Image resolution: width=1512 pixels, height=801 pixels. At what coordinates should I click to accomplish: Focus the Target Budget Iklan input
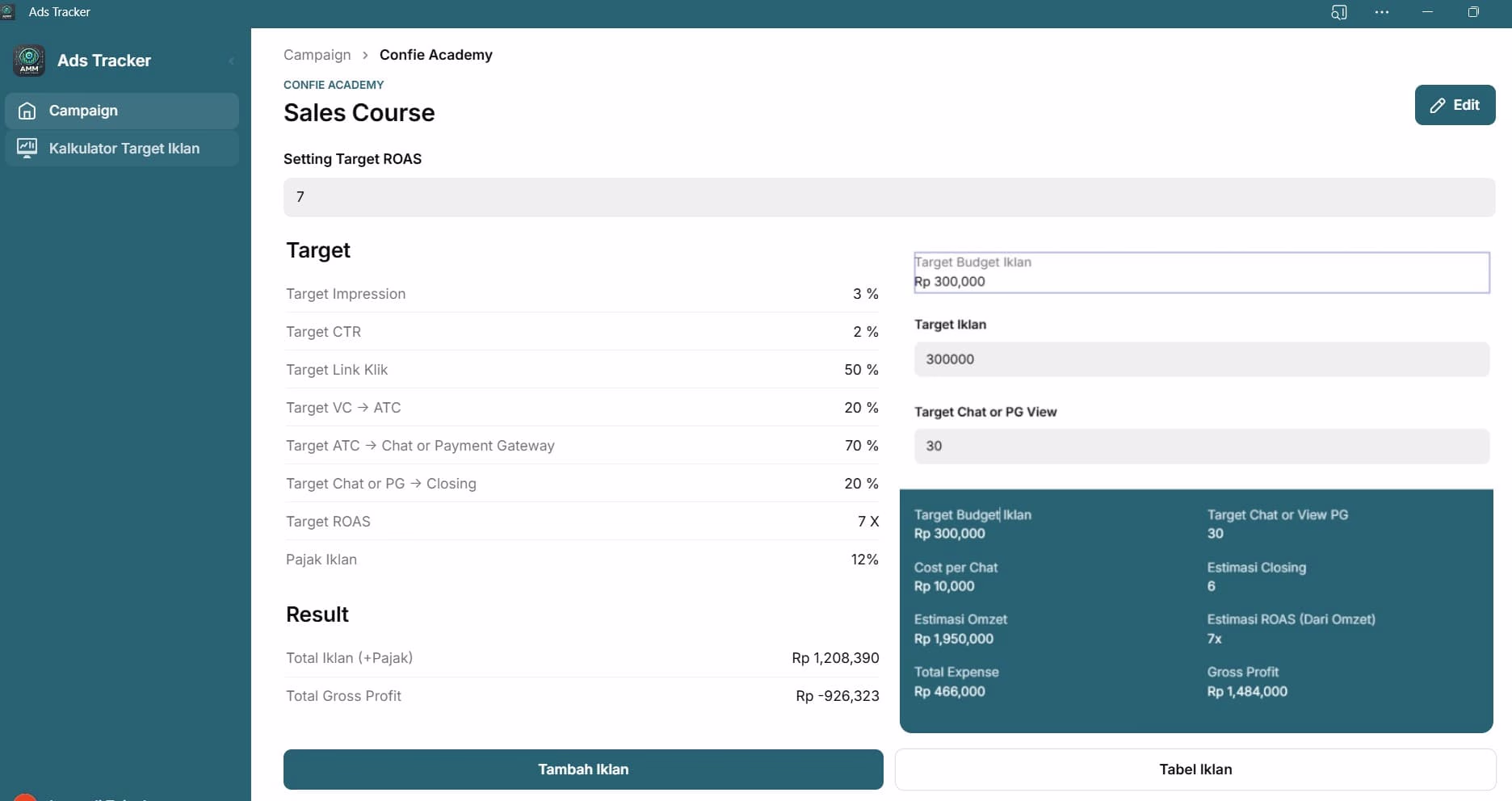(1201, 273)
